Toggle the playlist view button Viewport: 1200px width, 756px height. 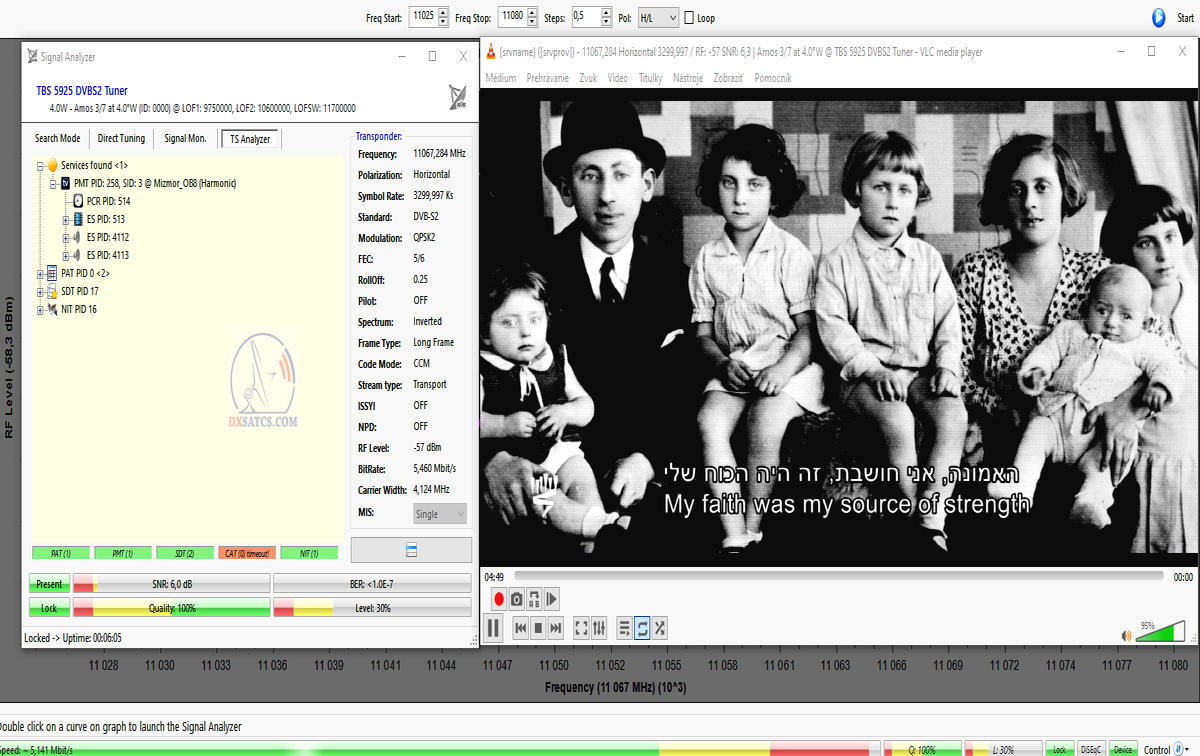(x=624, y=628)
